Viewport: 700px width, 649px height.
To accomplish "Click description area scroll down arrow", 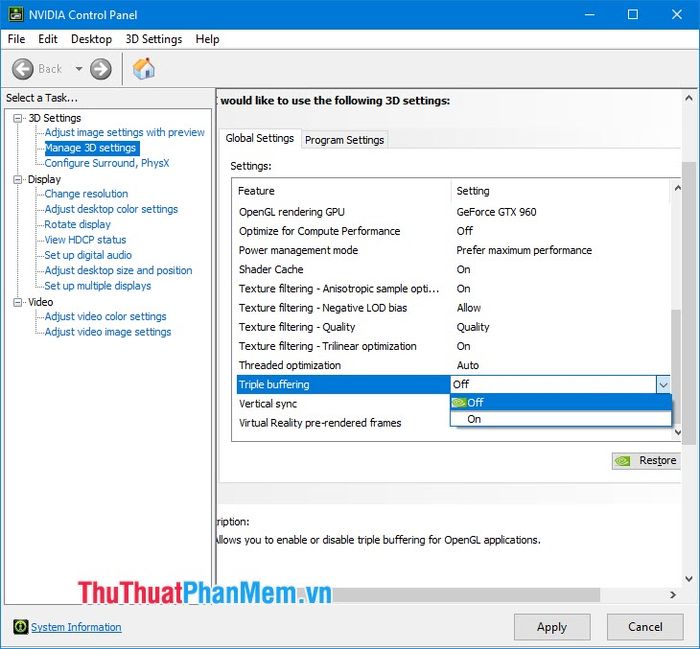I will 689,579.
